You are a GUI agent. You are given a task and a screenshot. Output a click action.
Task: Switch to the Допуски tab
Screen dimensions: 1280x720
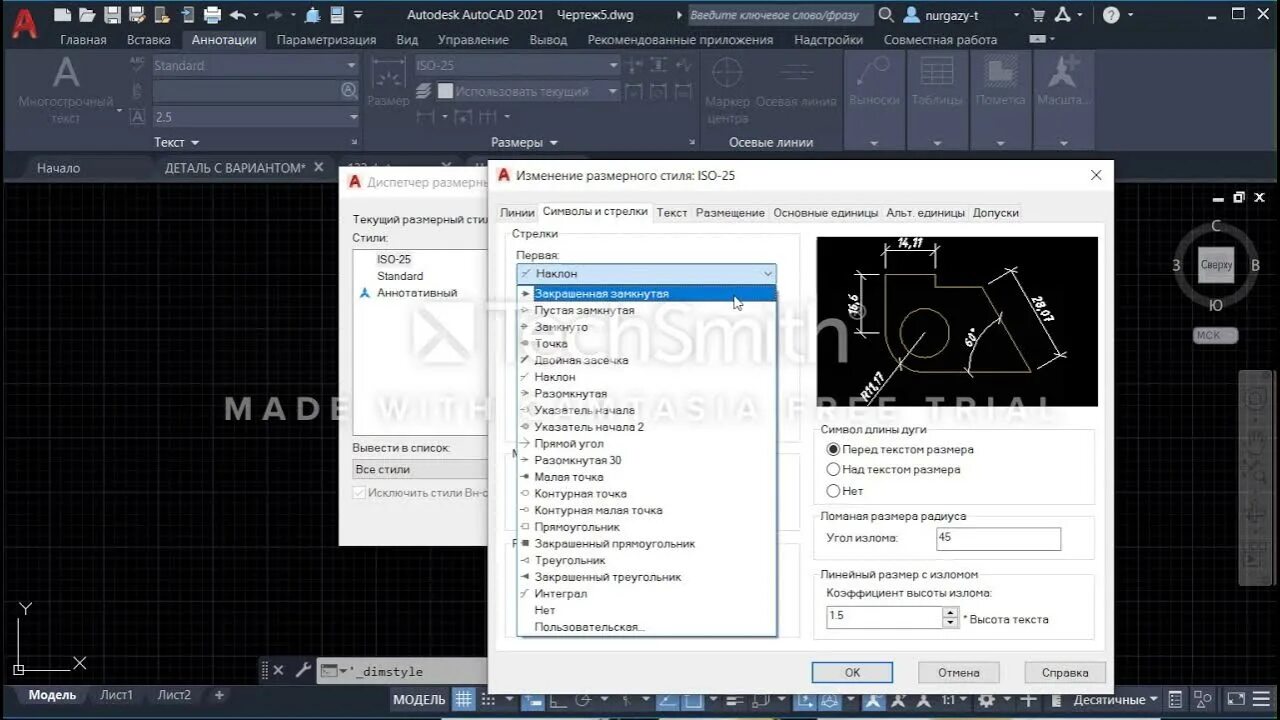pyautogui.click(x=995, y=213)
